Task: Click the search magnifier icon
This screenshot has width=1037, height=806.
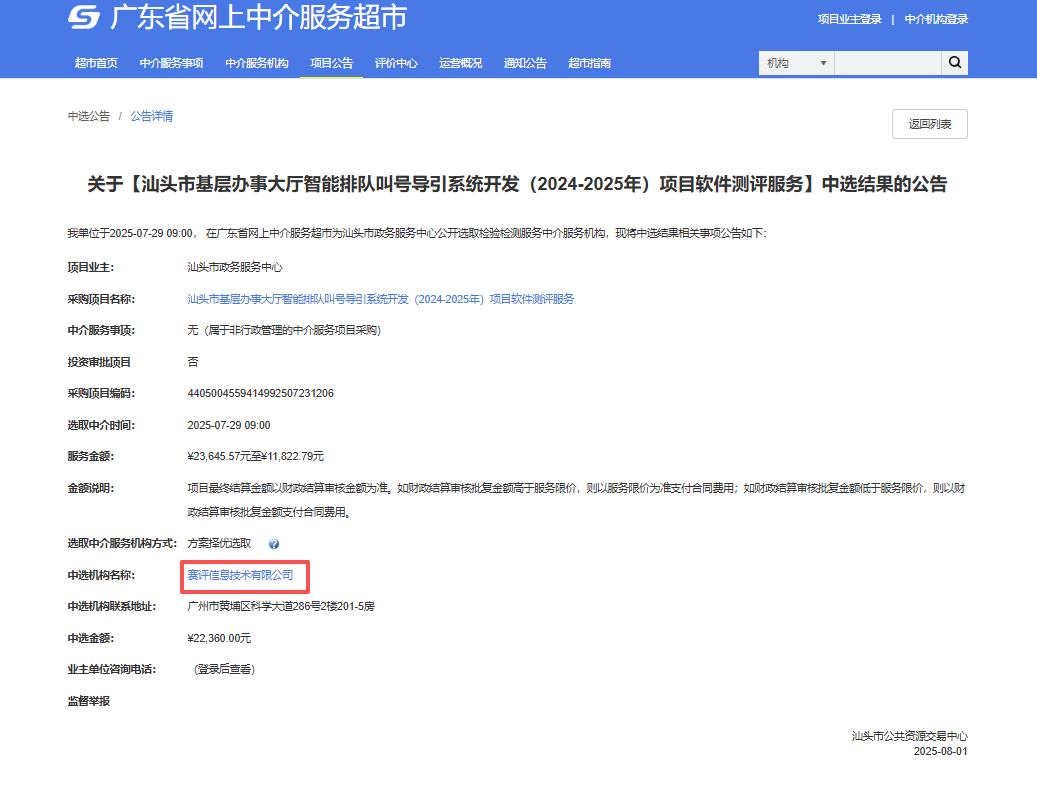Action: [x=954, y=63]
